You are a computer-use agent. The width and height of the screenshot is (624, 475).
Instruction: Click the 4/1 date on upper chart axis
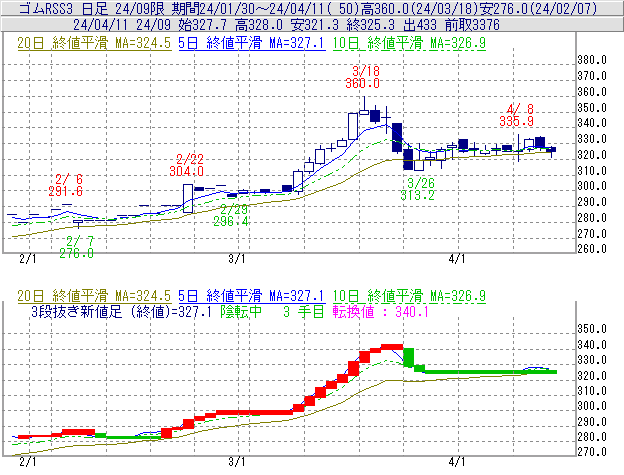(457, 259)
